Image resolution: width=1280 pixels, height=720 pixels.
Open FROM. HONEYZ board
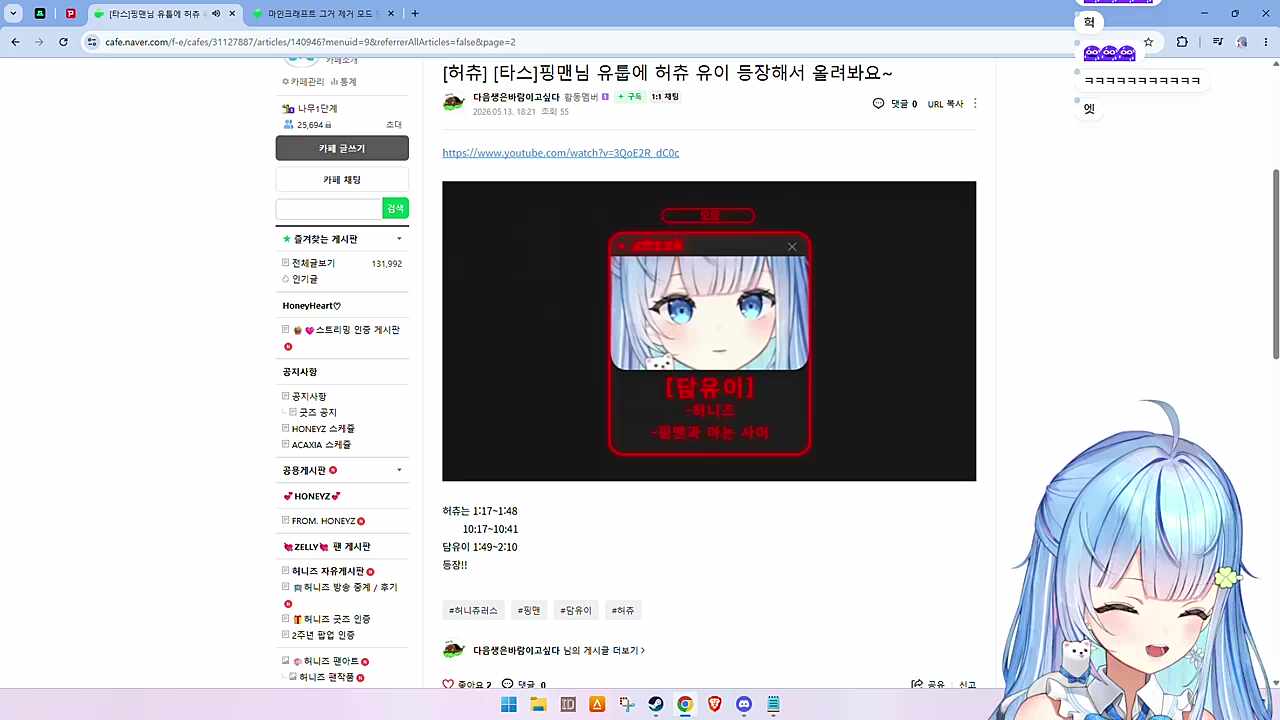(324, 521)
